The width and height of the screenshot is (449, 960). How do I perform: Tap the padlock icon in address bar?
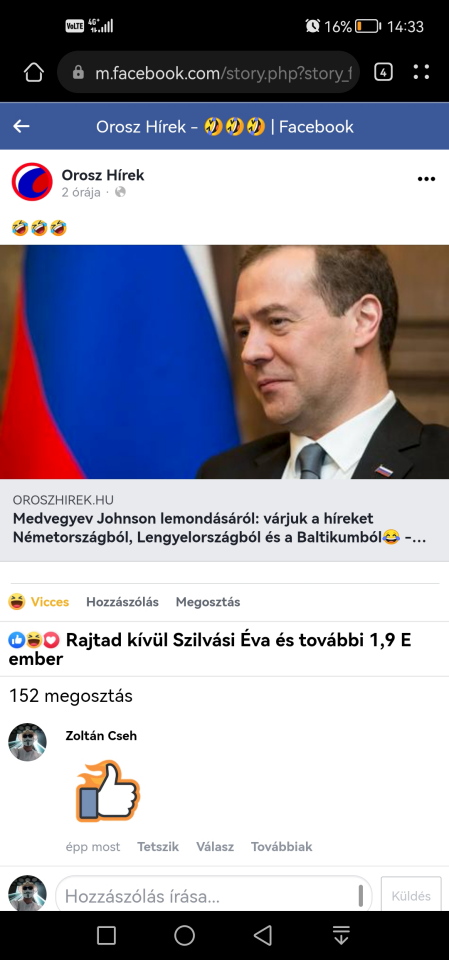tap(78, 73)
